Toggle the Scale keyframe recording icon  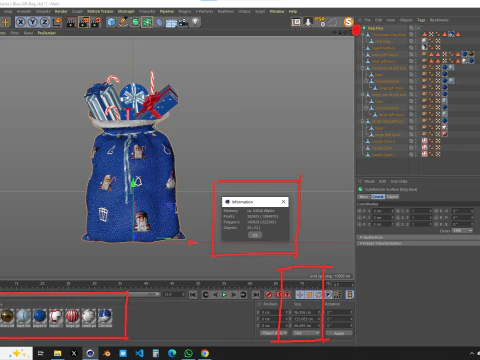309,295
